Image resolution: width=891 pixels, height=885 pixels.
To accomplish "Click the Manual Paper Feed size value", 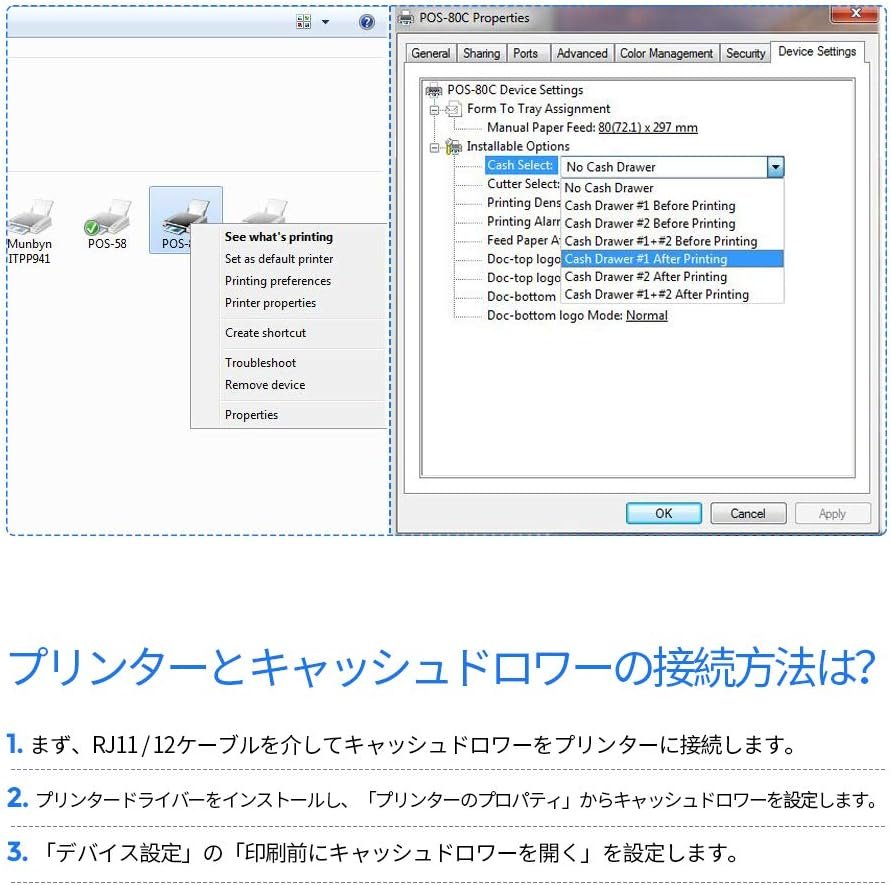I will tap(647, 128).
